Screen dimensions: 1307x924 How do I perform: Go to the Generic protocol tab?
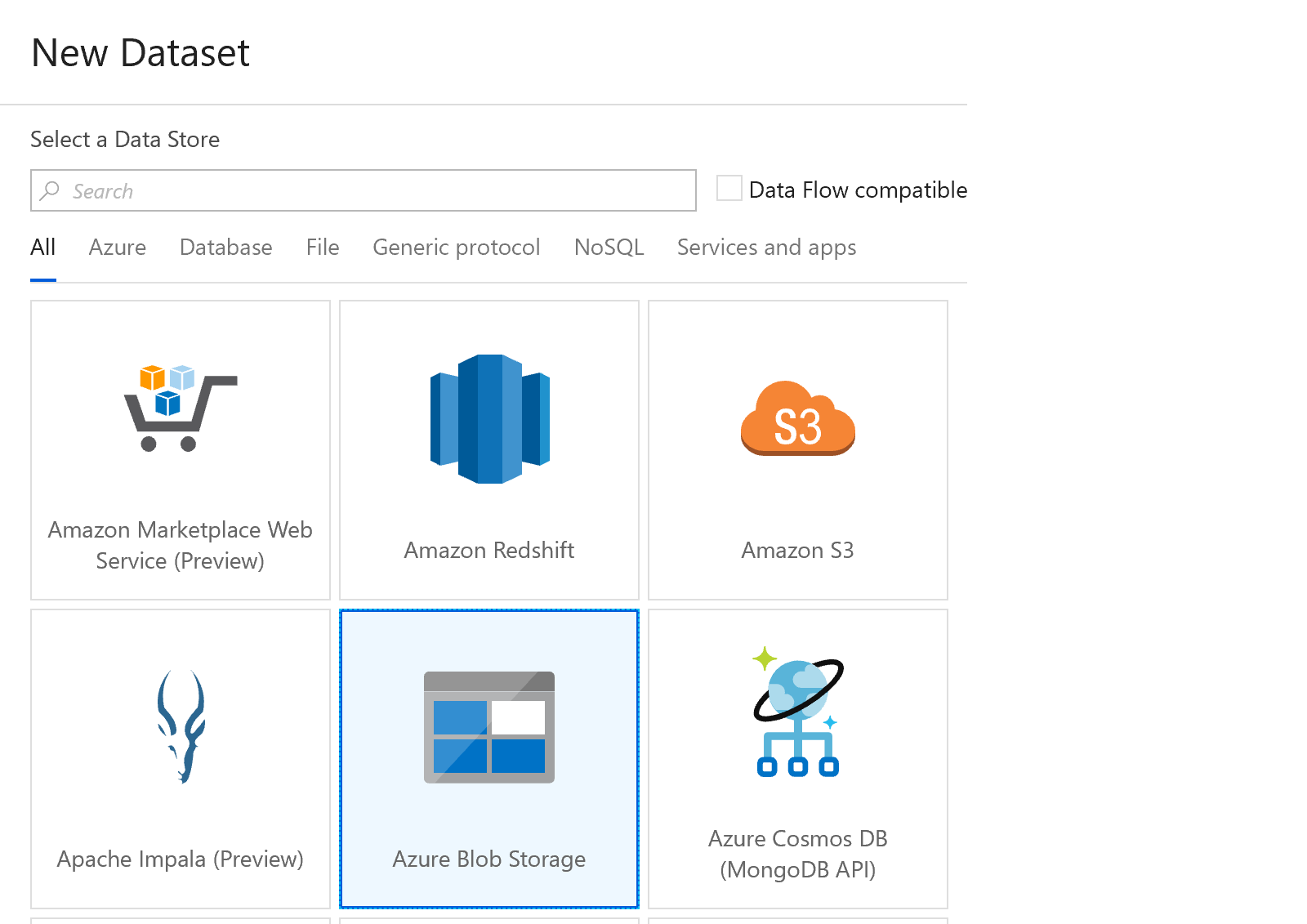[x=456, y=248]
